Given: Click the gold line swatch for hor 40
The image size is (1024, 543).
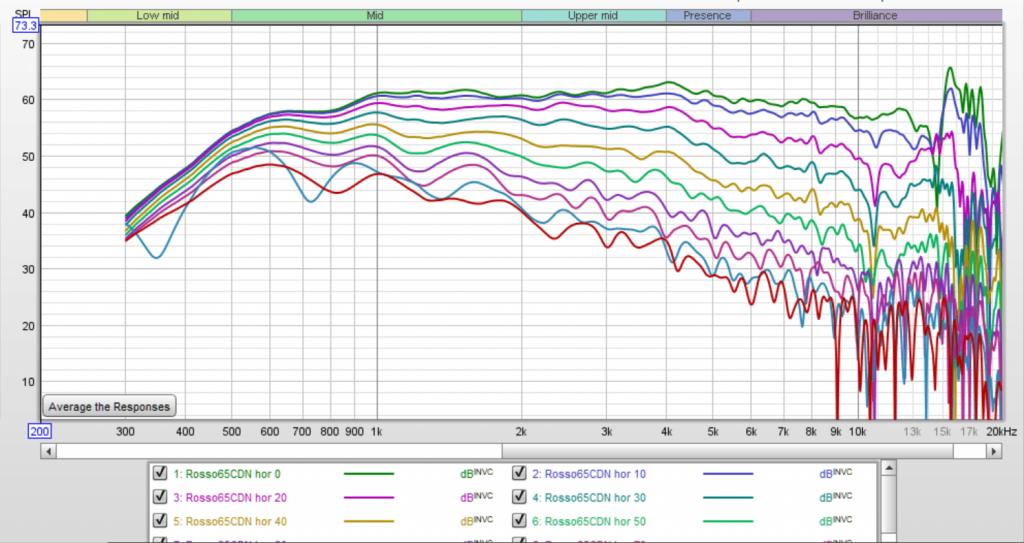Looking at the screenshot, I should (369, 521).
